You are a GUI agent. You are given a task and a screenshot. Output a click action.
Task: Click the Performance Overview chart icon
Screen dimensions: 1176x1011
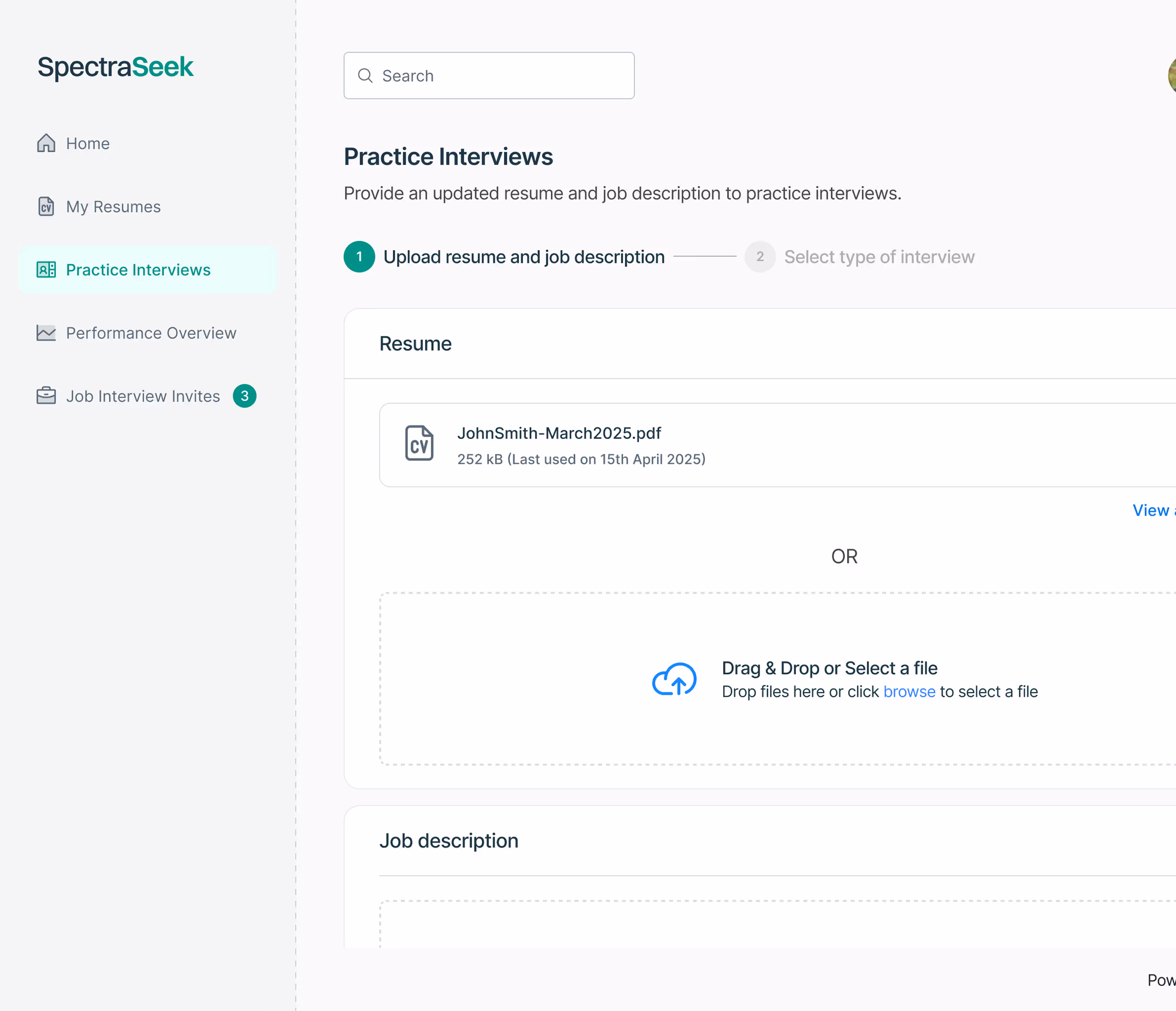point(46,332)
